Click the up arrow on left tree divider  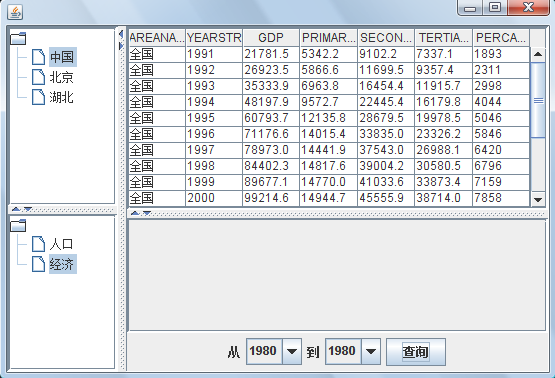click(x=16, y=210)
